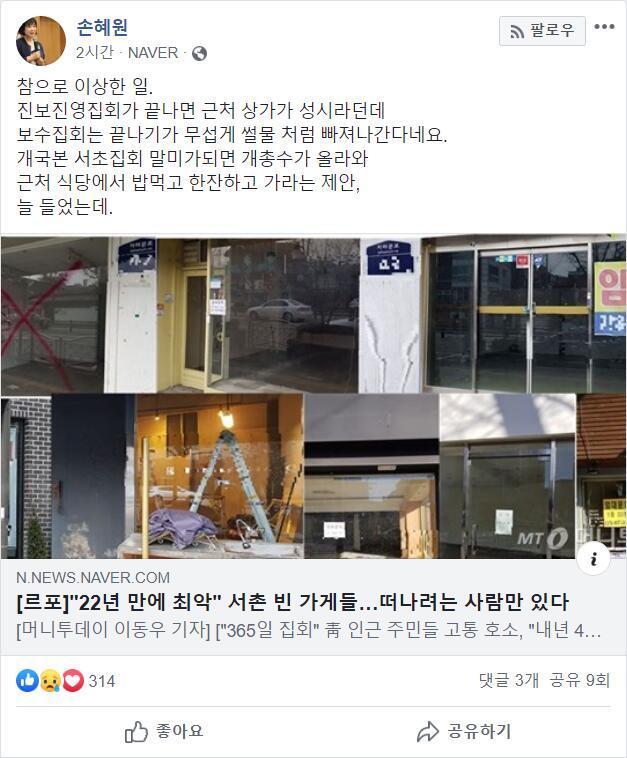Click the blue thumbs-up reaction icon
The image size is (627, 758).
tap(28, 681)
